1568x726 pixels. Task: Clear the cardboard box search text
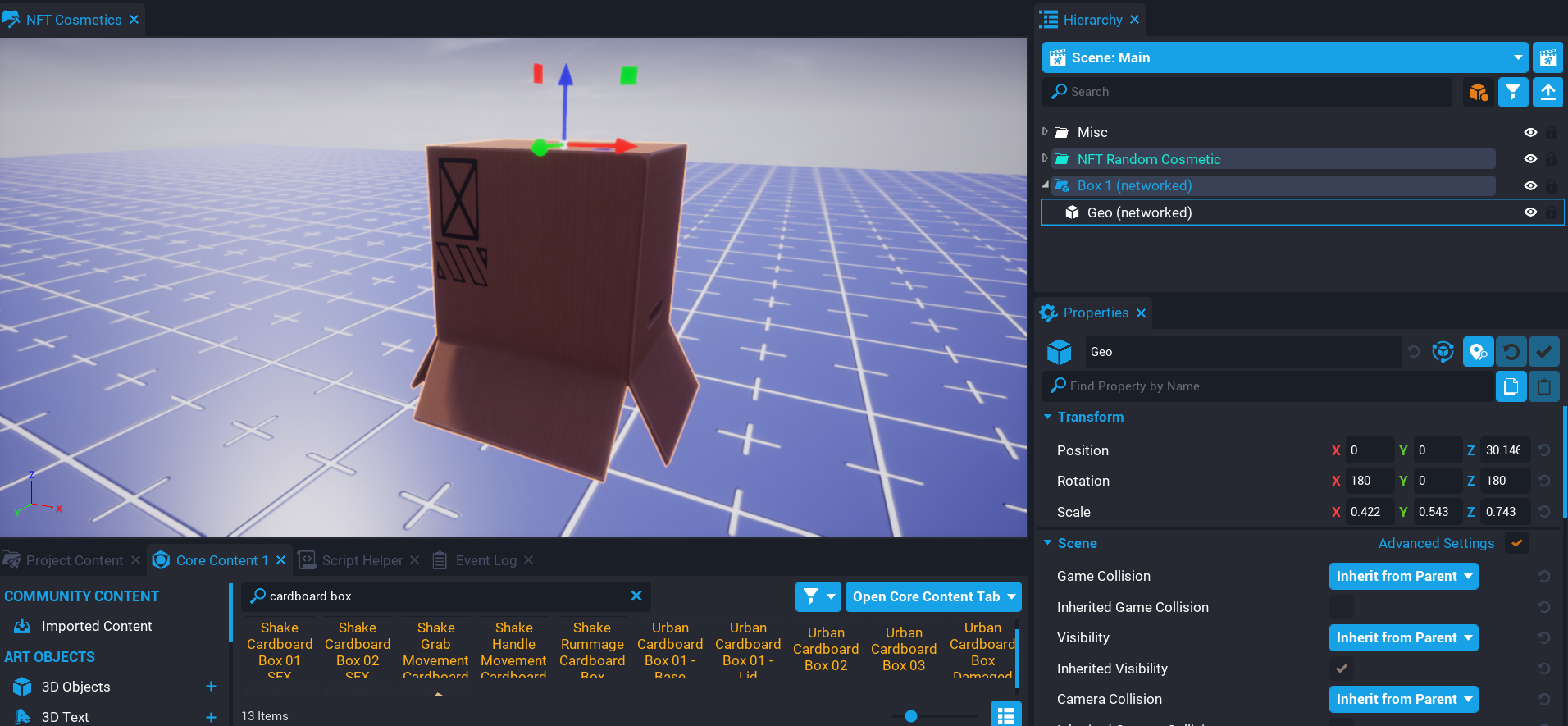[636, 596]
